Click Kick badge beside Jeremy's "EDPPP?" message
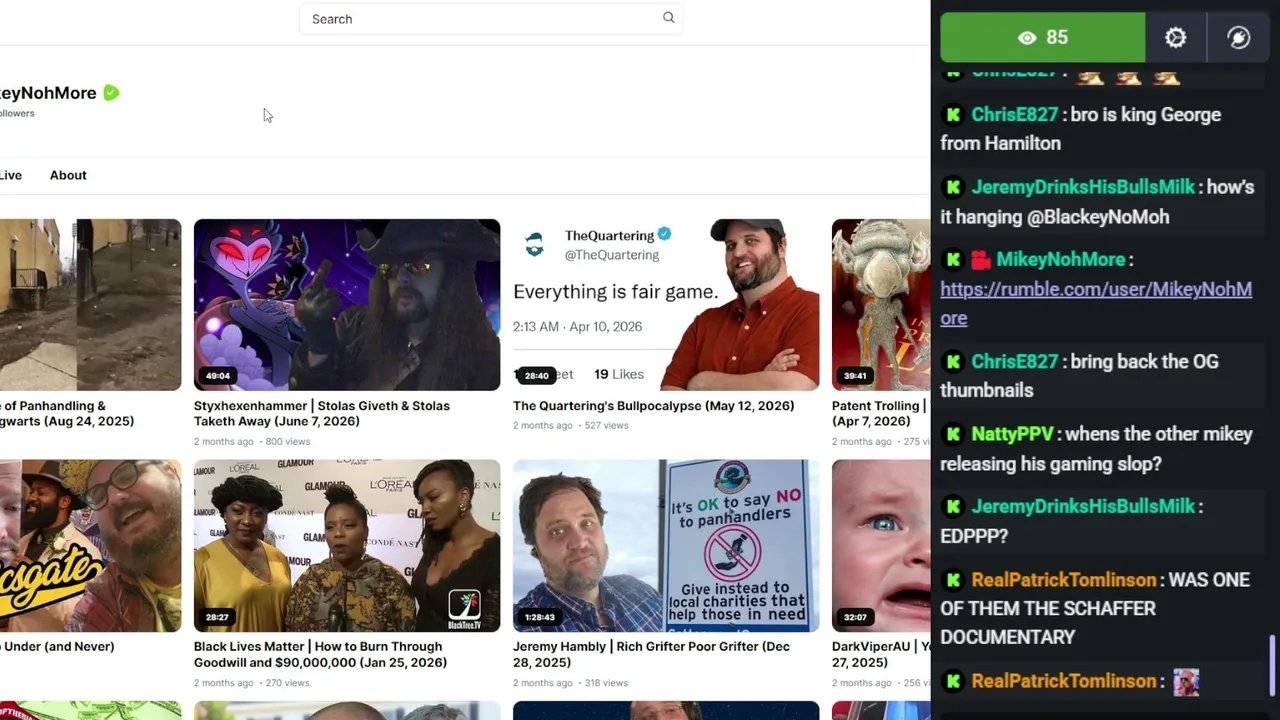 953,507
